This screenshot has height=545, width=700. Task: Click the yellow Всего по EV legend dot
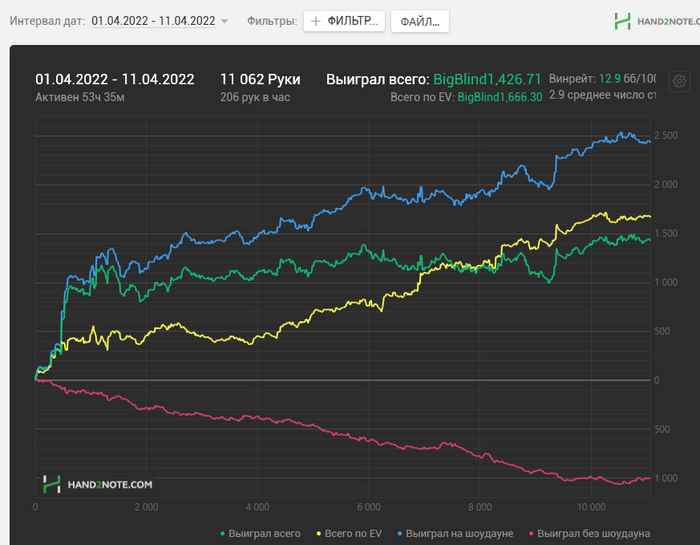pos(319,533)
